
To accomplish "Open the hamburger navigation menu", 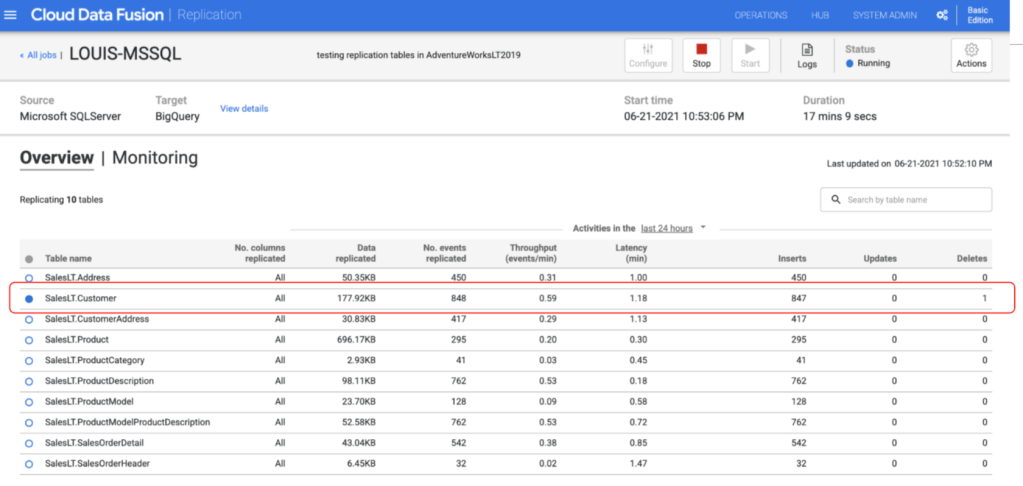I will 12,15.
